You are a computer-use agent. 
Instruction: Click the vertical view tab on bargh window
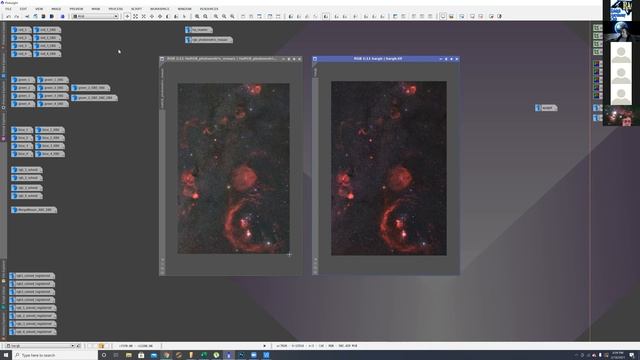315,72
